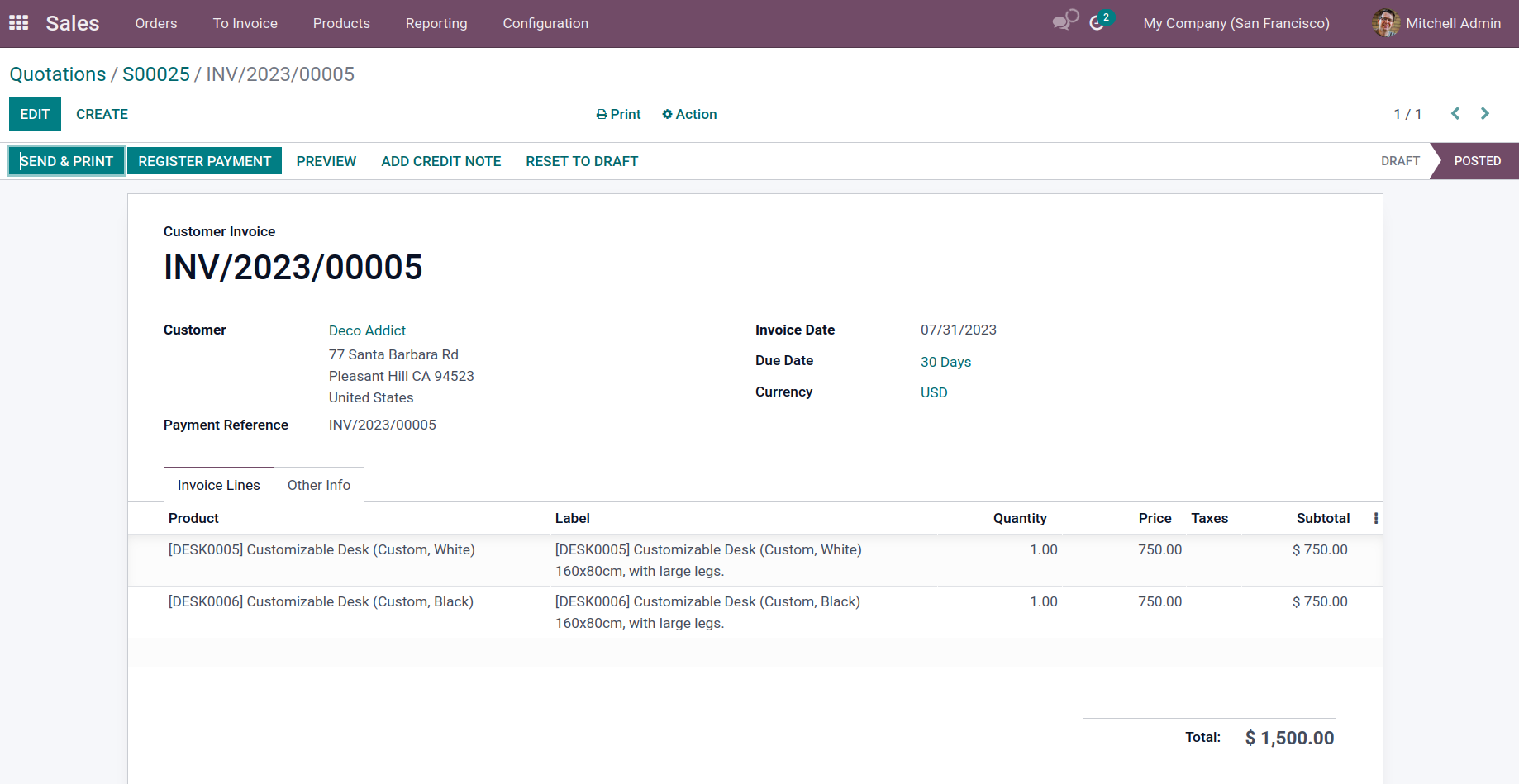Click Send & Print button
The width and height of the screenshot is (1519, 784).
click(66, 161)
